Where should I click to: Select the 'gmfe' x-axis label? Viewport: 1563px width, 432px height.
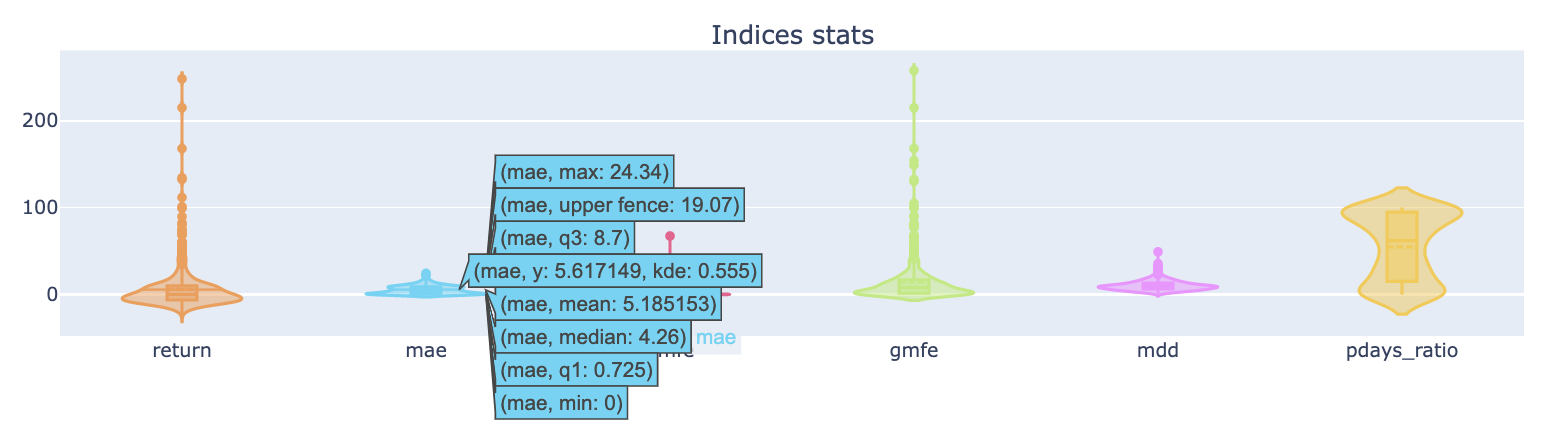point(913,351)
